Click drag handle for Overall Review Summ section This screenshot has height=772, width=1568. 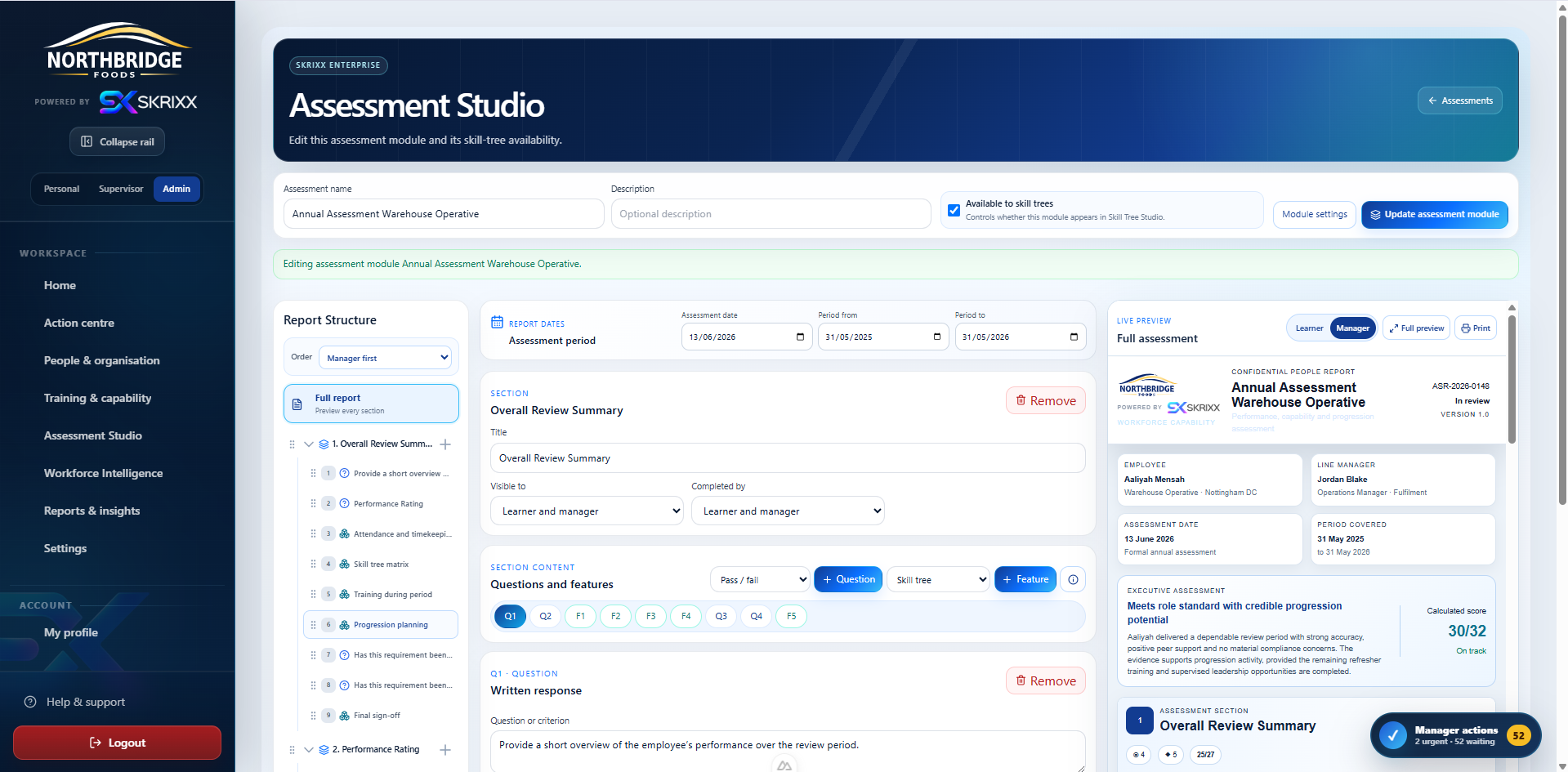(292, 444)
